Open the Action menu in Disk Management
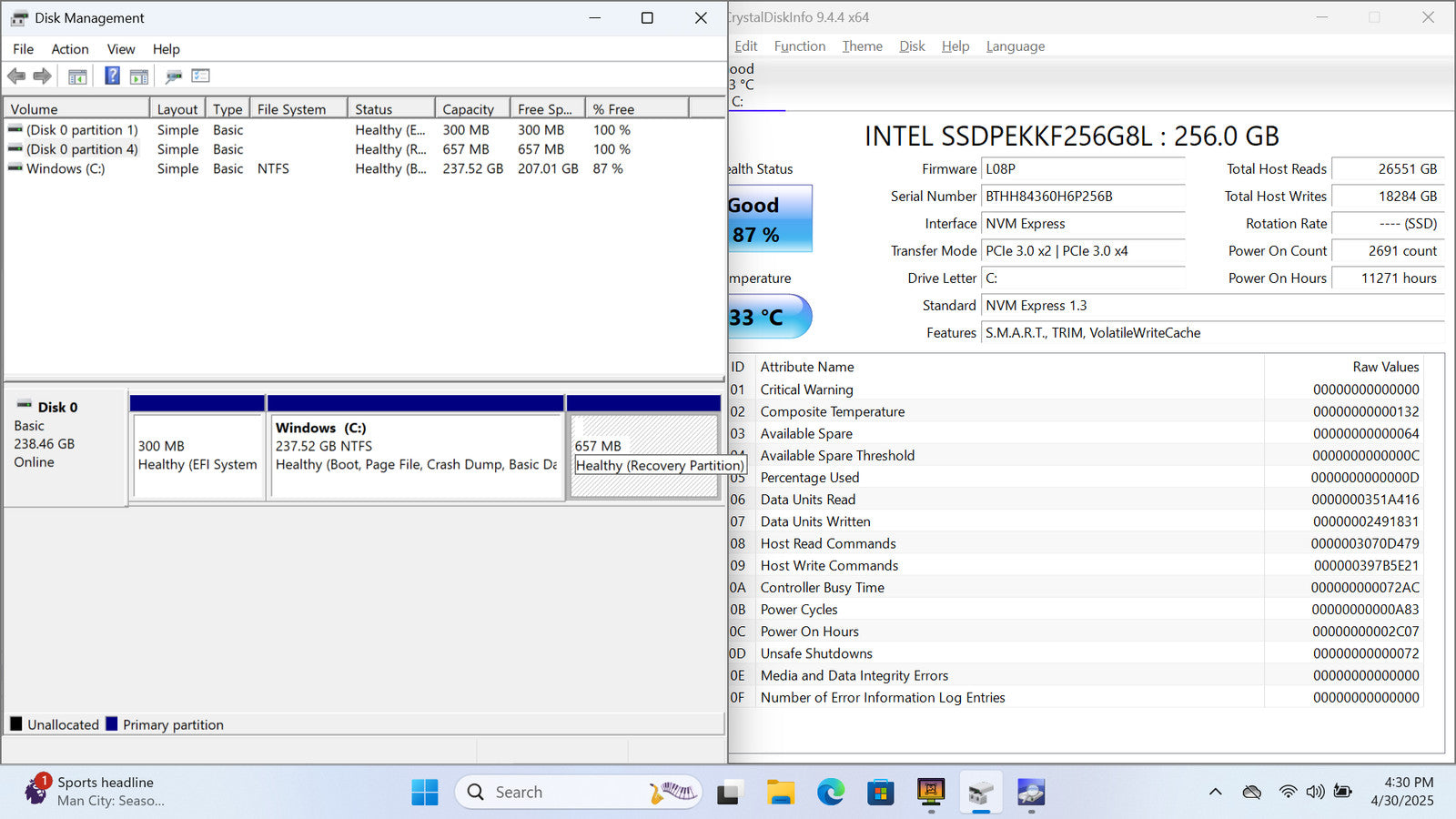This screenshot has width=1456, height=819. [x=70, y=49]
